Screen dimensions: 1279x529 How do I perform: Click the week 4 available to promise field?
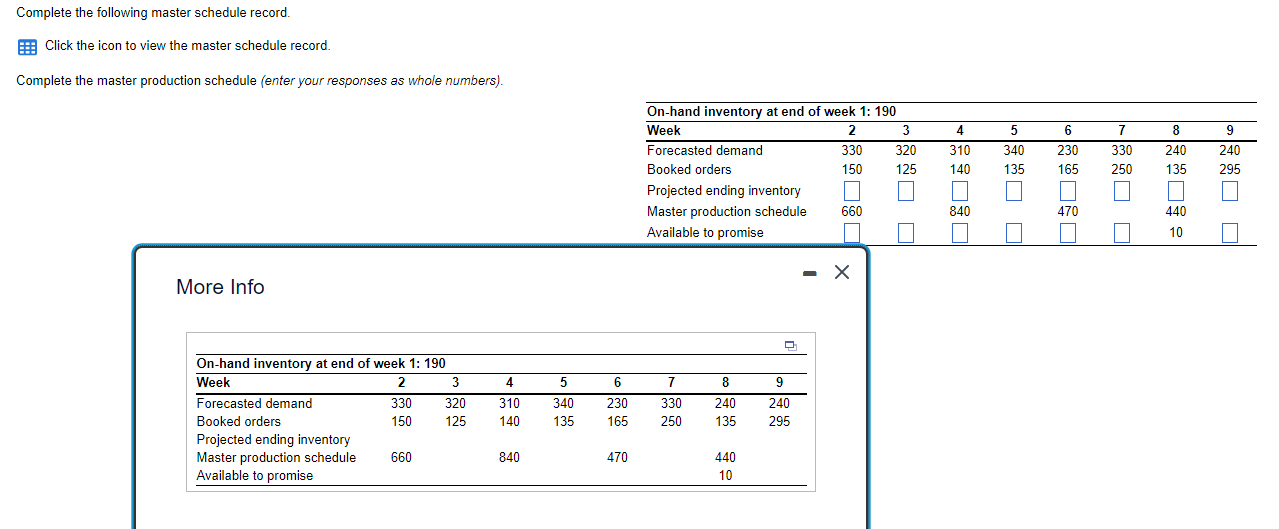pos(960,233)
